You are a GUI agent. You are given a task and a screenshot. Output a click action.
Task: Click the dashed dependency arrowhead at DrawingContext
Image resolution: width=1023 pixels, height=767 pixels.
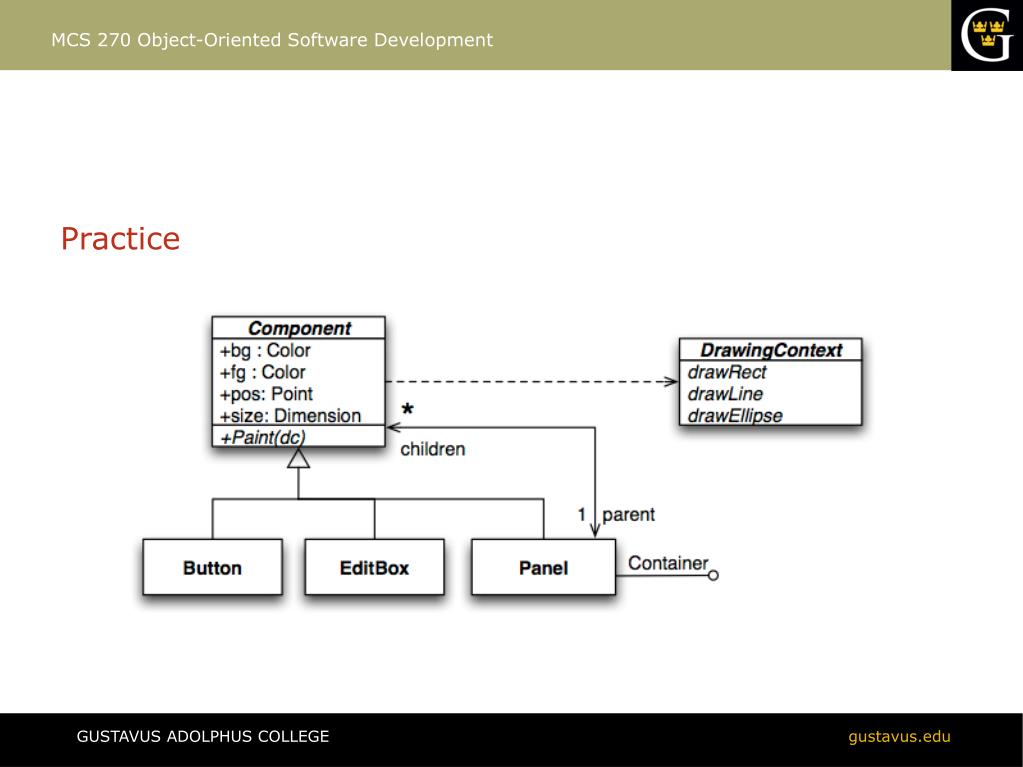671,382
